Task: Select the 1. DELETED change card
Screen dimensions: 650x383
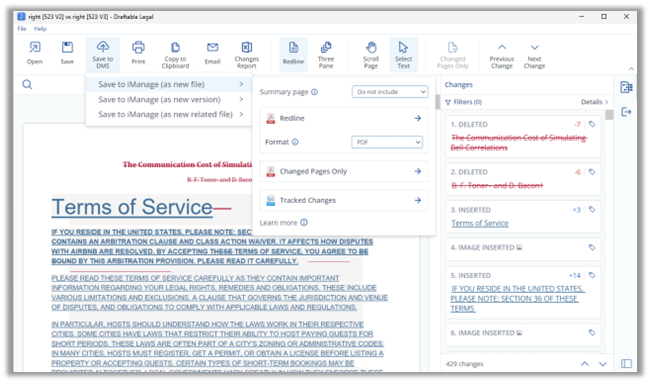Action: coord(523,137)
